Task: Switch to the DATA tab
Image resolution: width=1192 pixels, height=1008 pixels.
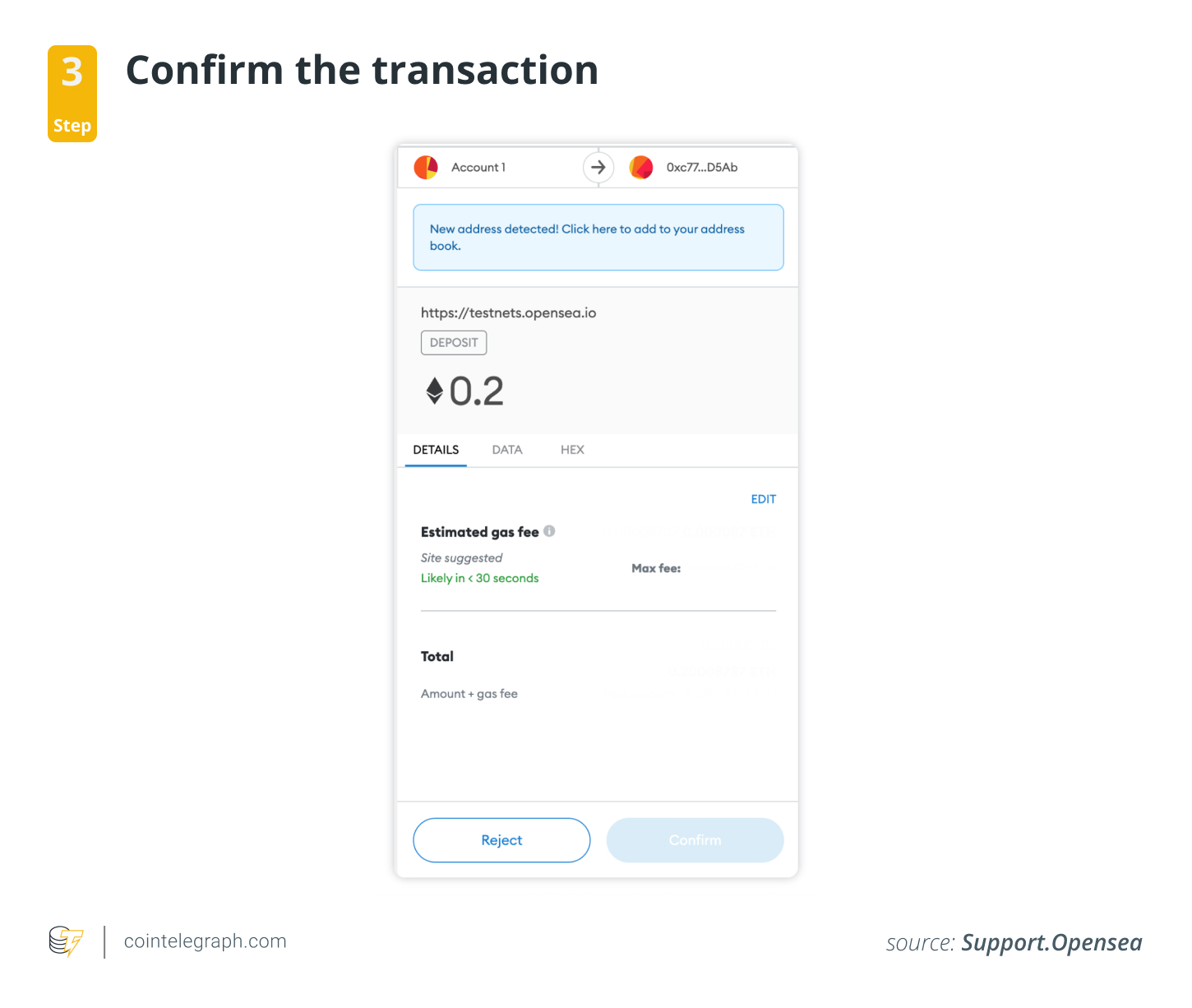Action: (x=506, y=450)
